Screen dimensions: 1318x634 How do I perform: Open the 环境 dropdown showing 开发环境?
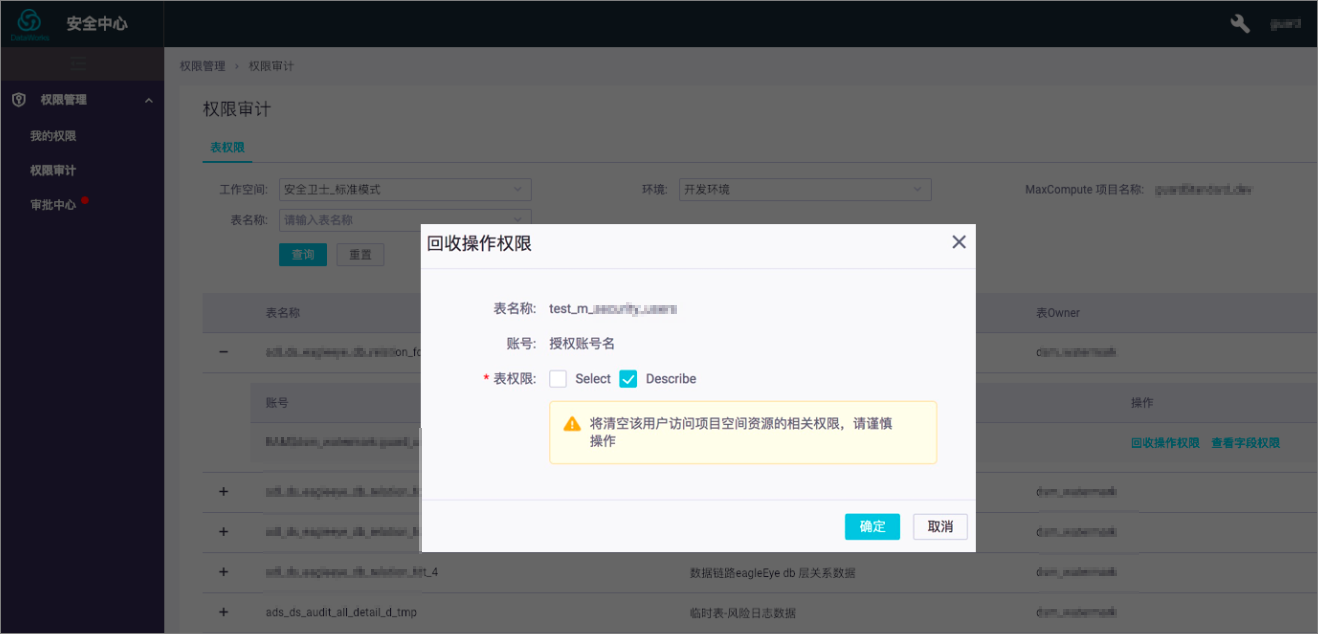(805, 189)
